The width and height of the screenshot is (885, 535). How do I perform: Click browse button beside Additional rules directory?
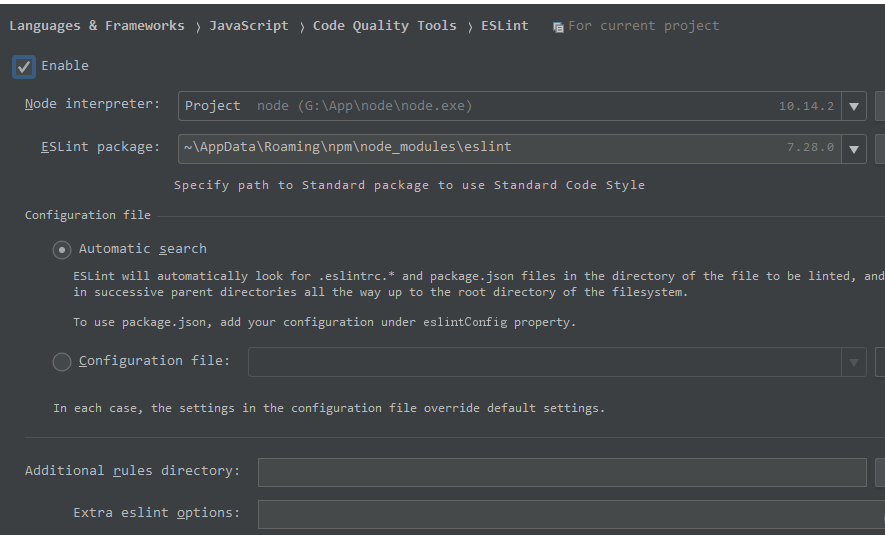(880, 472)
